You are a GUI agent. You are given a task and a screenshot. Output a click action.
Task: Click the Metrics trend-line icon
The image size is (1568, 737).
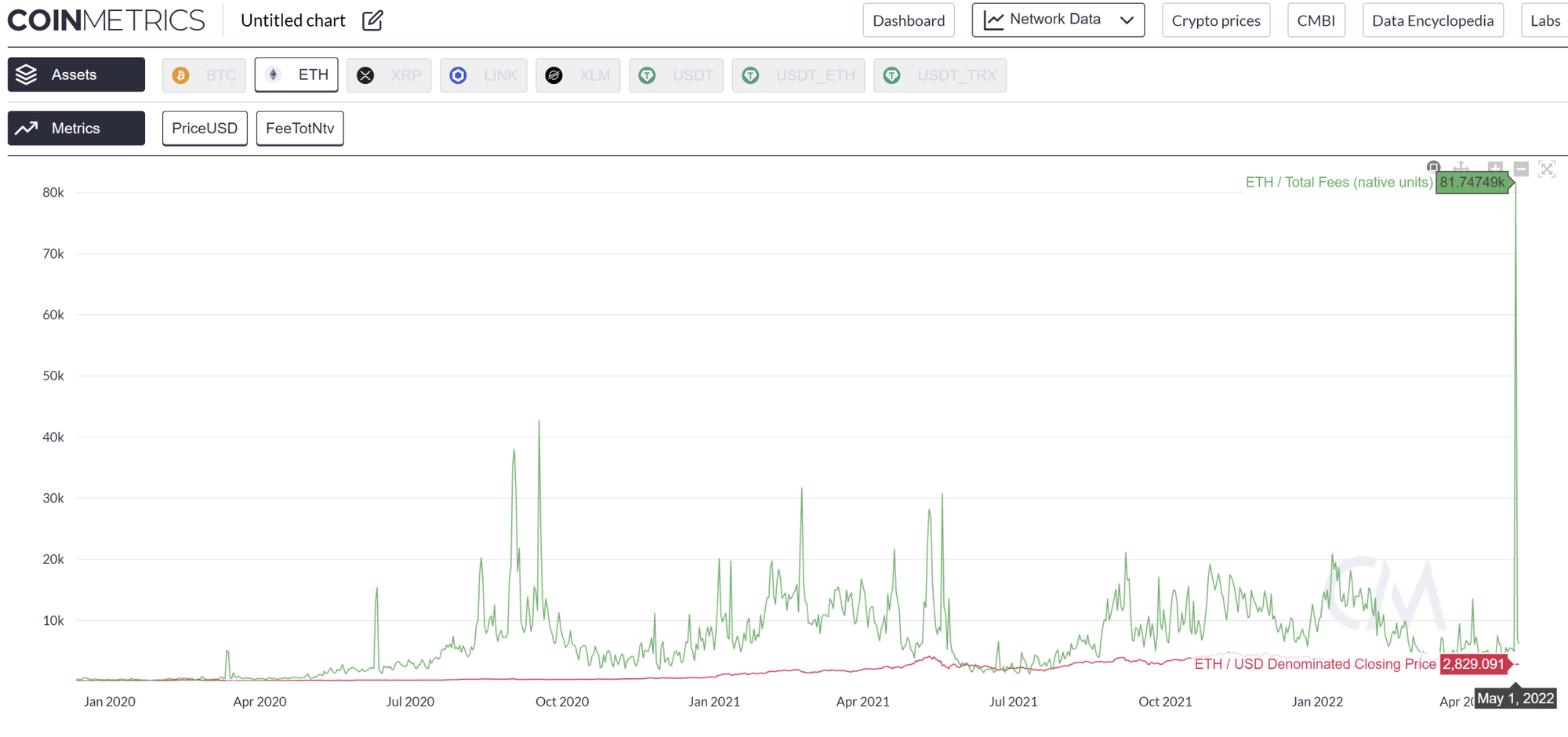27,128
